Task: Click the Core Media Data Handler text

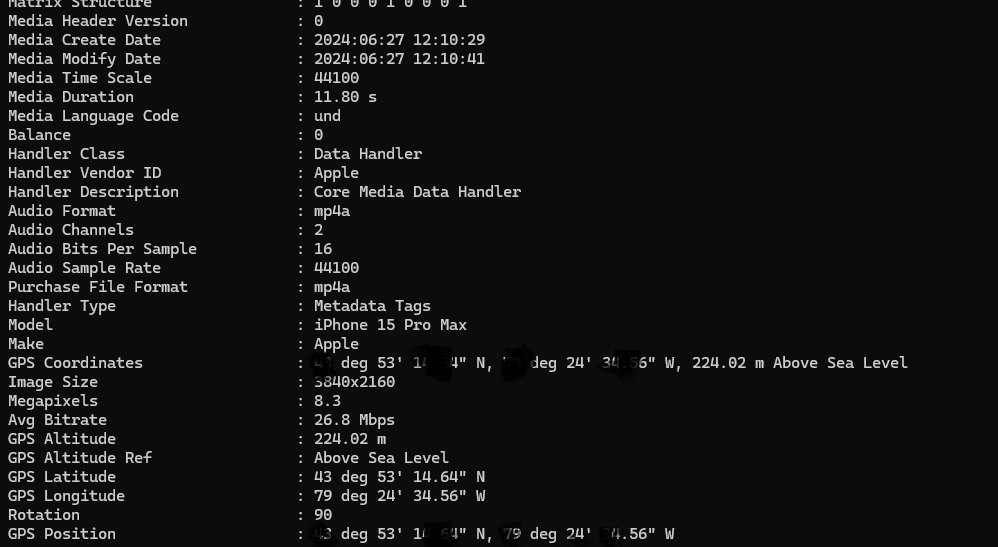Action: tap(417, 192)
